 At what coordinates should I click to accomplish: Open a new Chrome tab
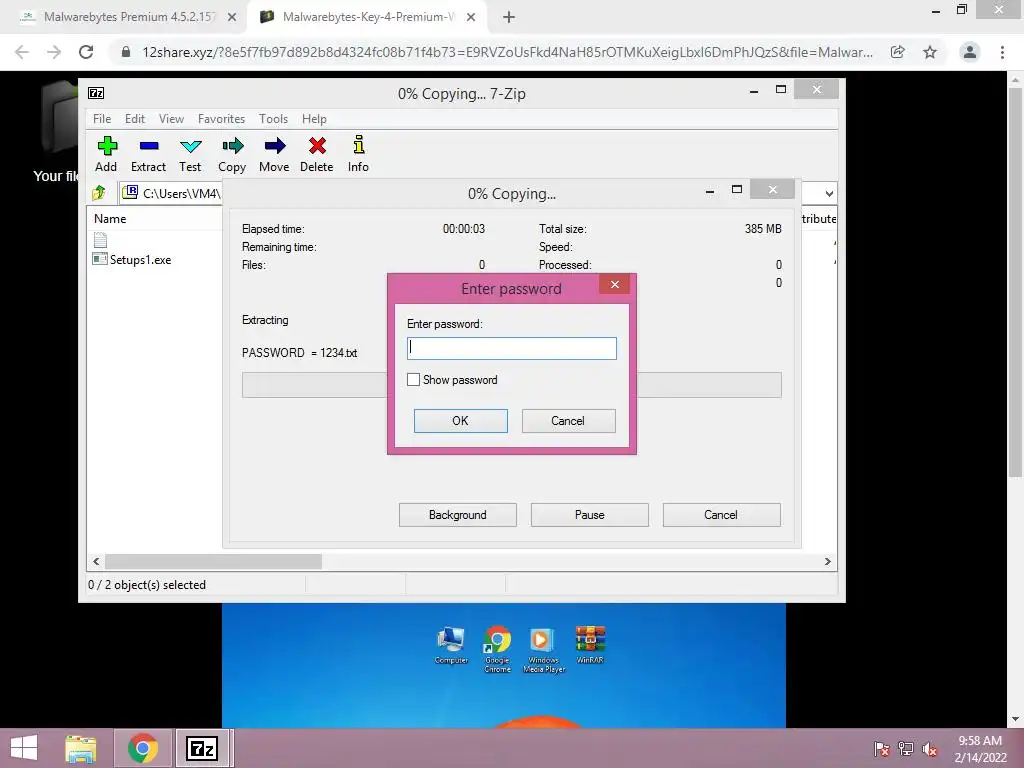[509, 18]
